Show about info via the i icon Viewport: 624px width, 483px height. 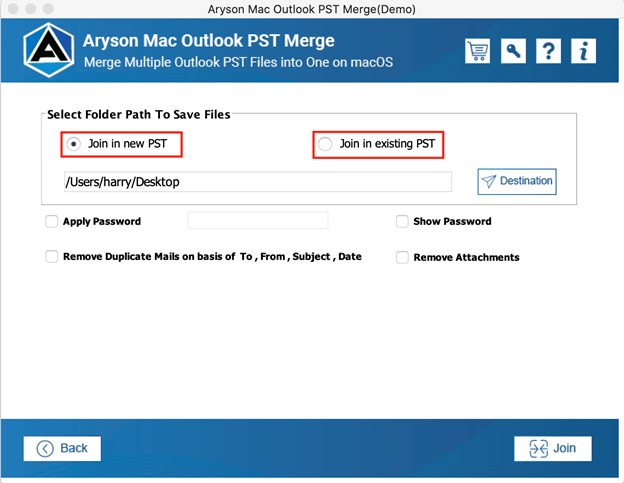tap(583, 51)
